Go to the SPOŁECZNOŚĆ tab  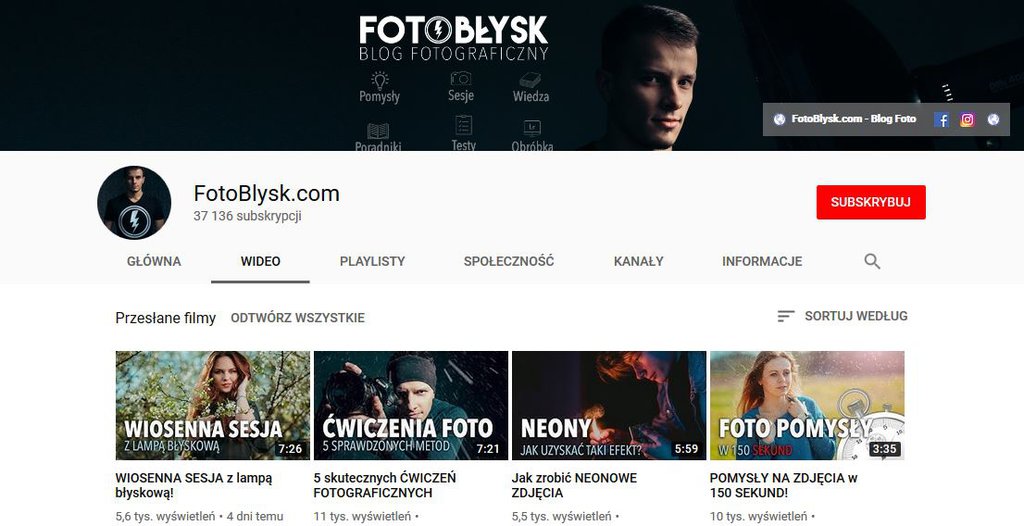tap(509, 261)
